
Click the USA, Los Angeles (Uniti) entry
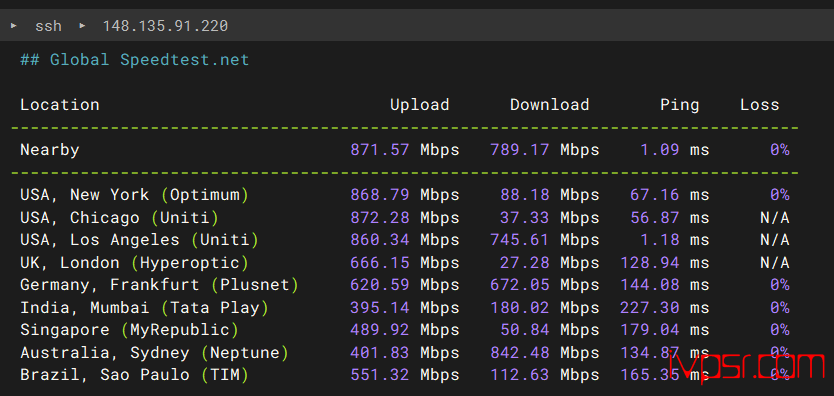point(139,240)
